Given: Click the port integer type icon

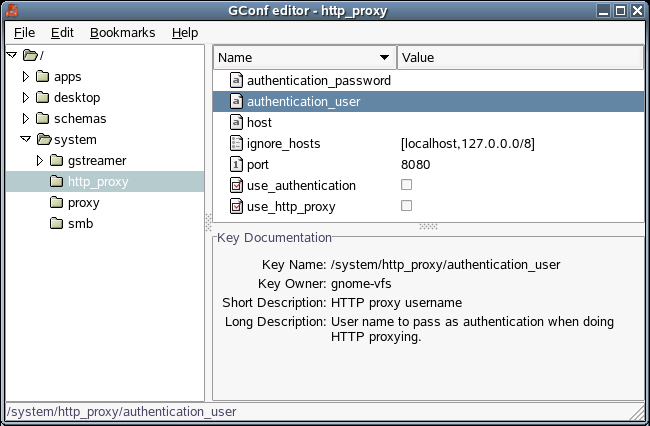Looking at the screenshot, I should 237,164.
